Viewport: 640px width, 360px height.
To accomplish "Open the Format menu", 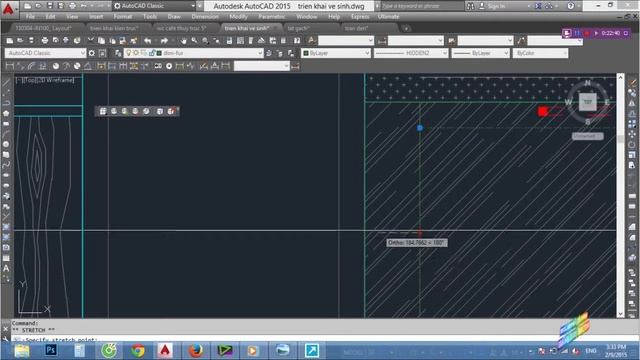I will click(x=122, y=16).
